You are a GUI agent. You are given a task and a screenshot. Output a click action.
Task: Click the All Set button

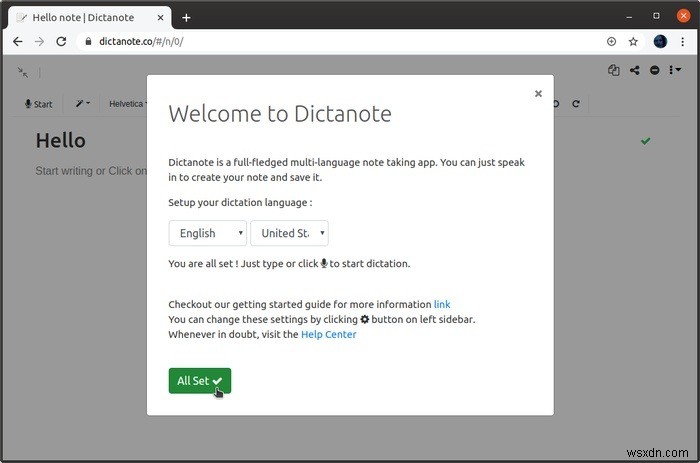(x=200, y=381)
